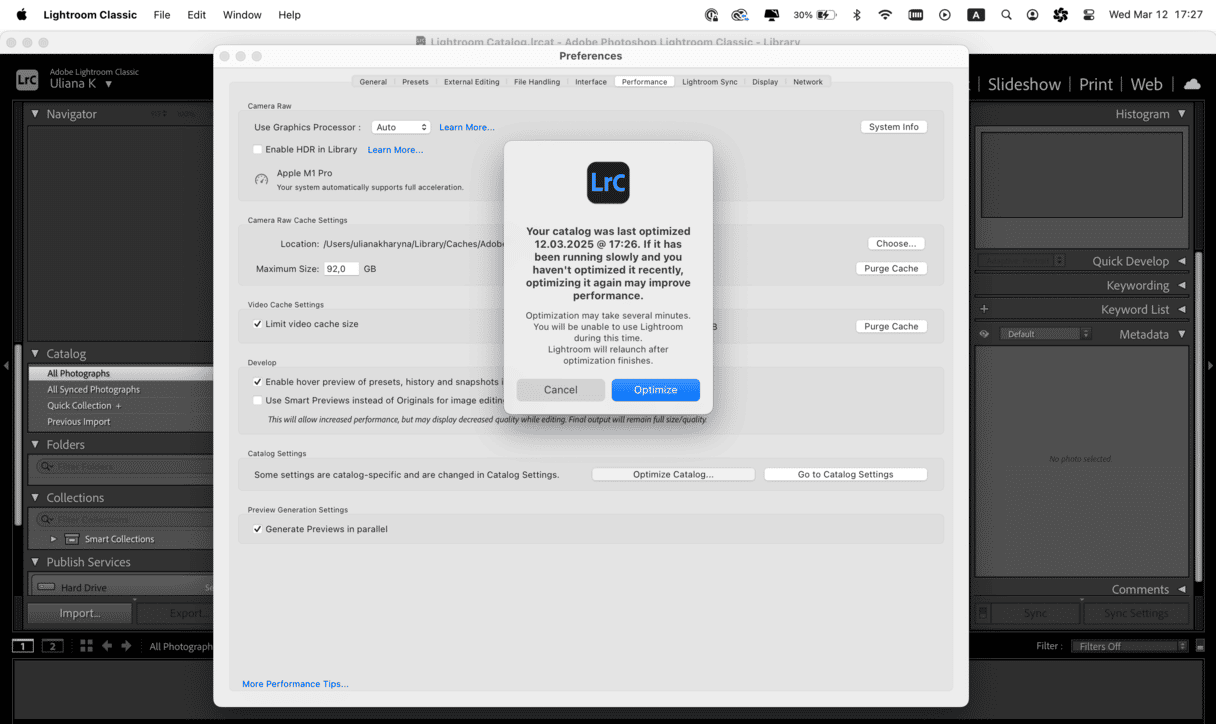
Task: Click the Maximum Size input field
Action: coord(341,269)
